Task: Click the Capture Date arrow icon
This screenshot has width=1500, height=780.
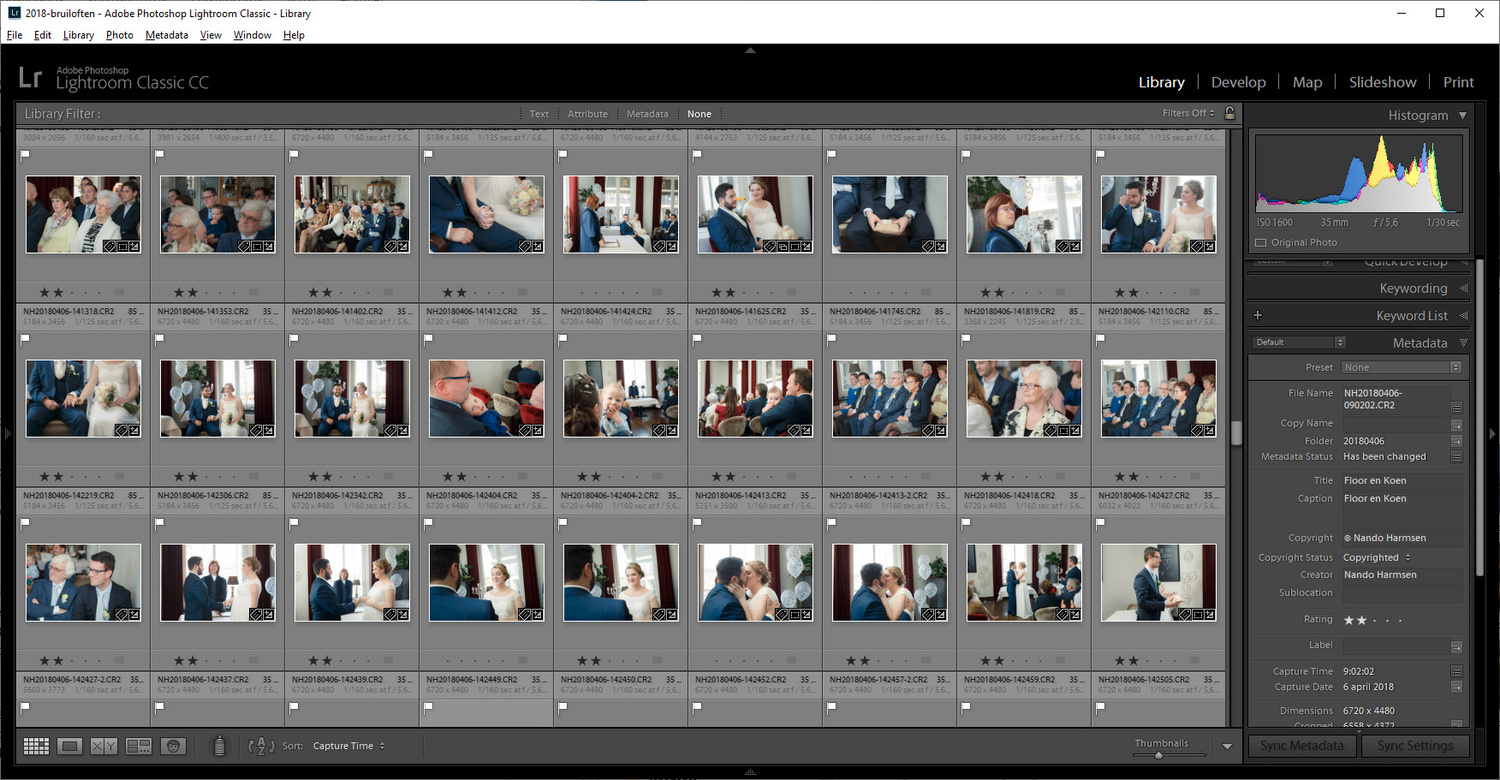Action: (1456, 687)
